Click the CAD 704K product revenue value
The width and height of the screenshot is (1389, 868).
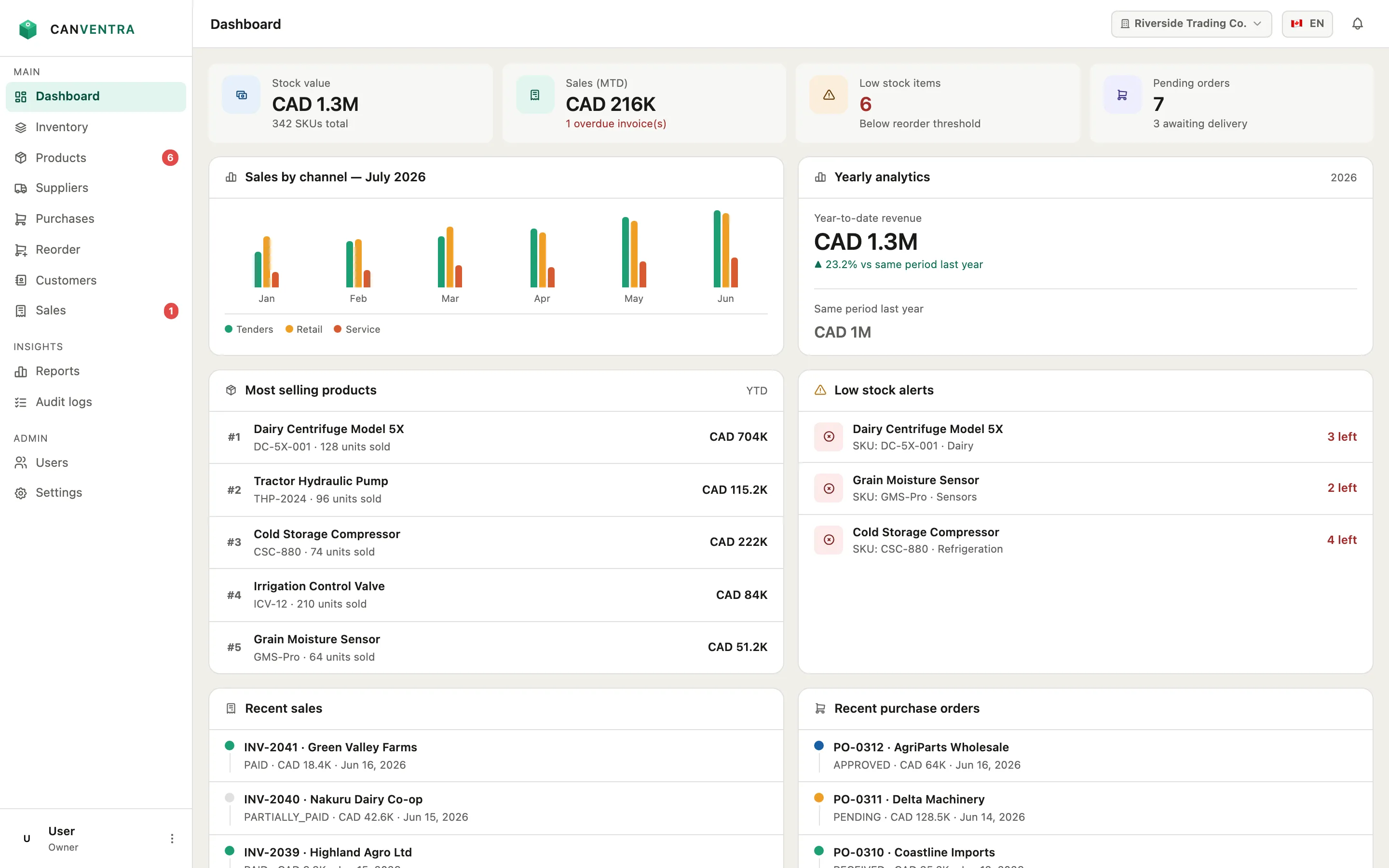(x=738, y=437)
